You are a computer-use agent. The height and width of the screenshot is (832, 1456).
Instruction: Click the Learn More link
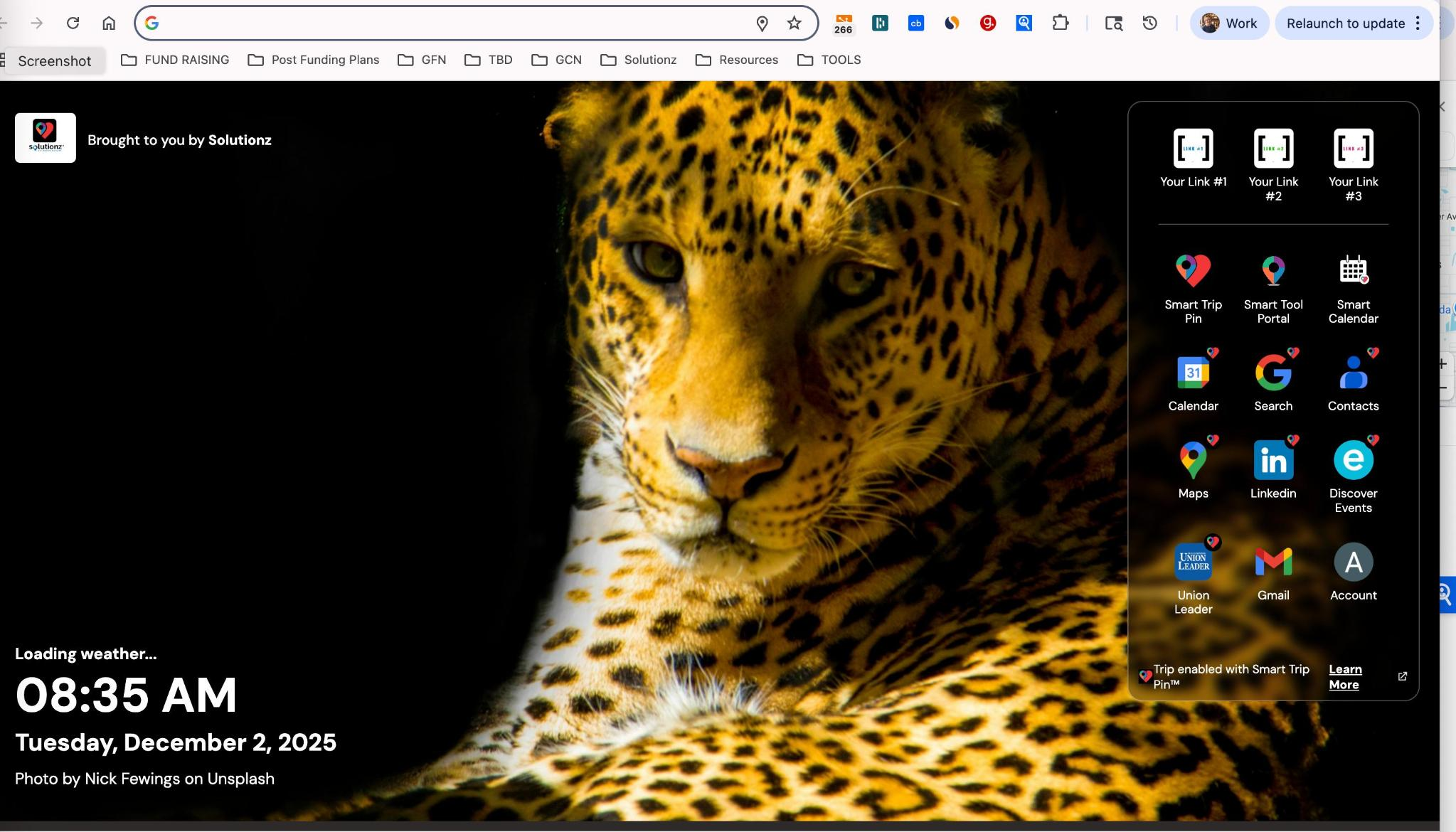[1344, 677]
